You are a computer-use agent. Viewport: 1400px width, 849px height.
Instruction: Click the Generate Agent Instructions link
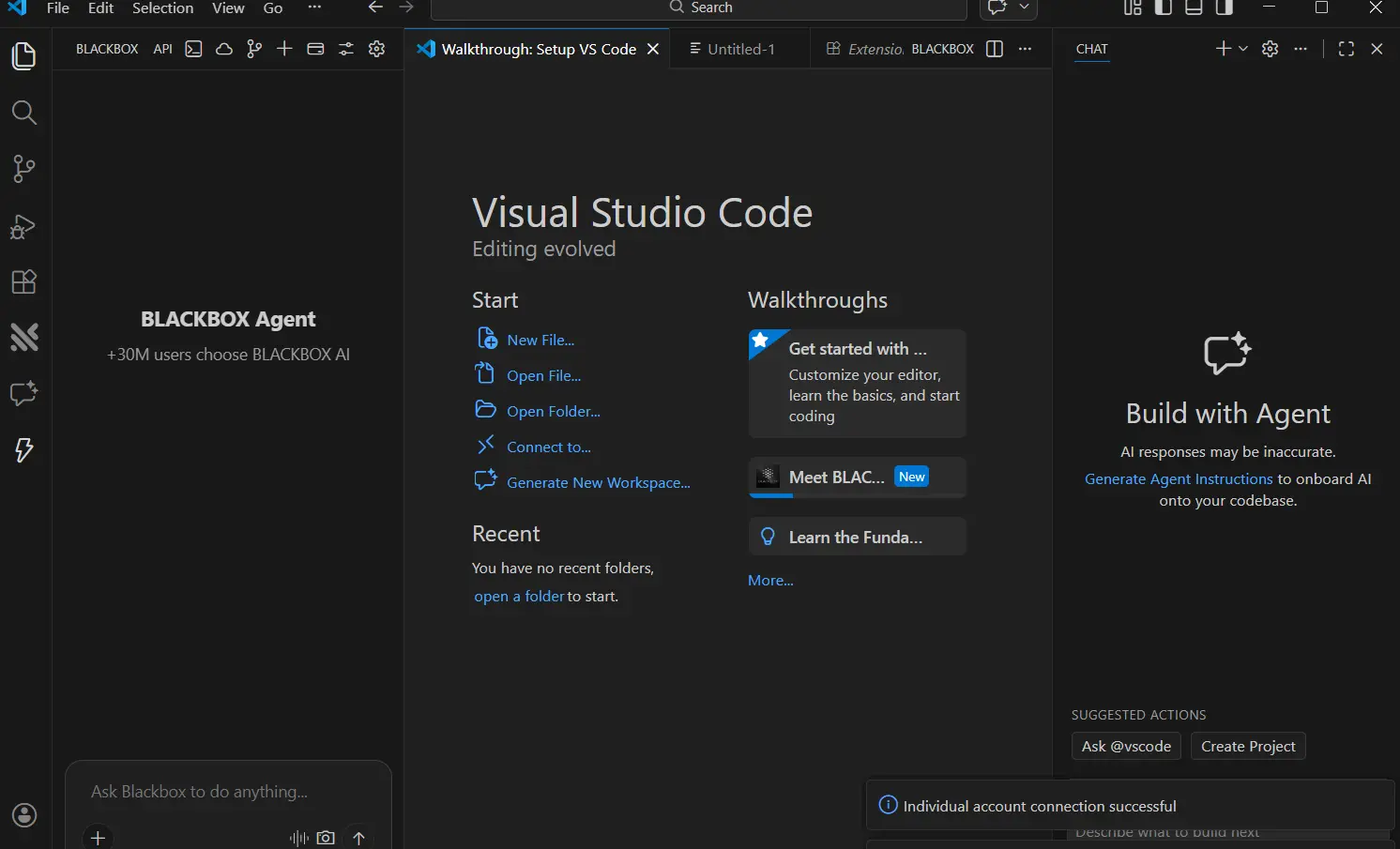pyautogui.click(x=1179, y=478)
